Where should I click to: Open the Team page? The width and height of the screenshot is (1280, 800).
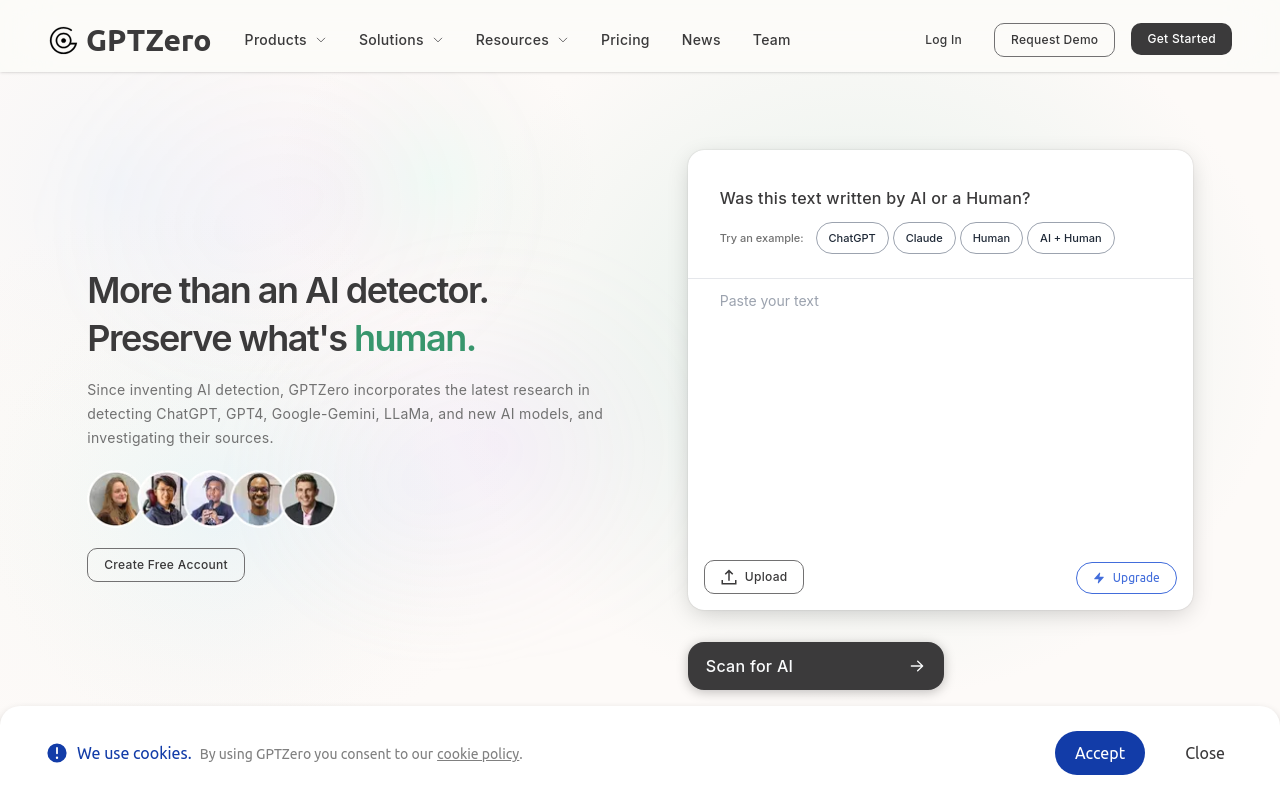[771, 40]
